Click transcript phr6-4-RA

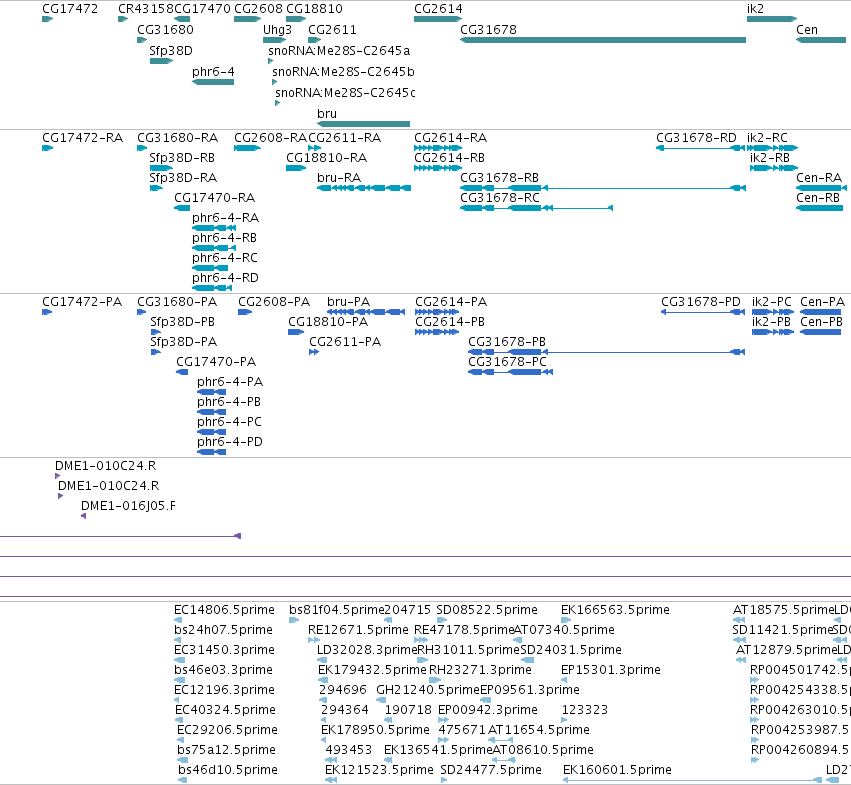[225, 218]
